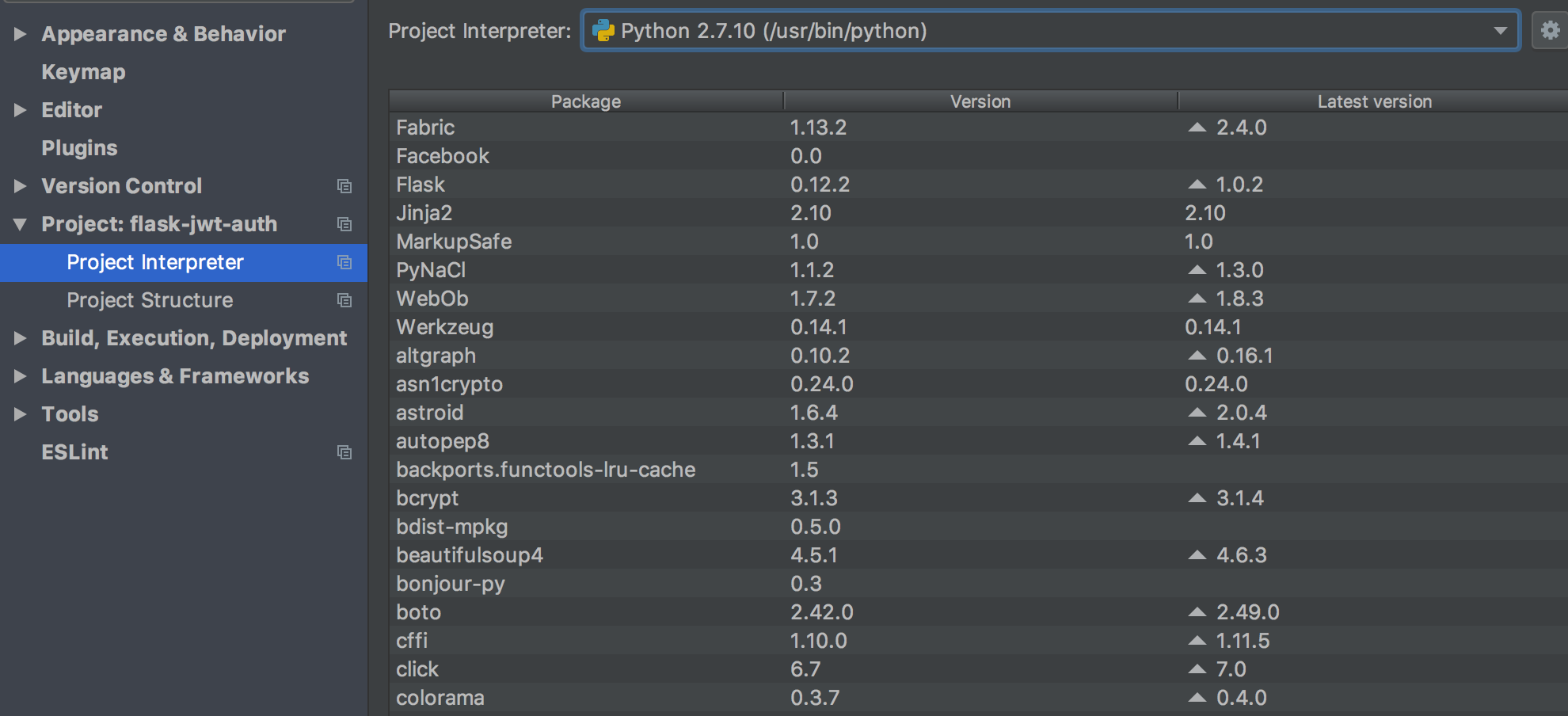Collapse Project: flask-jwt-auth section

point(21,224)
